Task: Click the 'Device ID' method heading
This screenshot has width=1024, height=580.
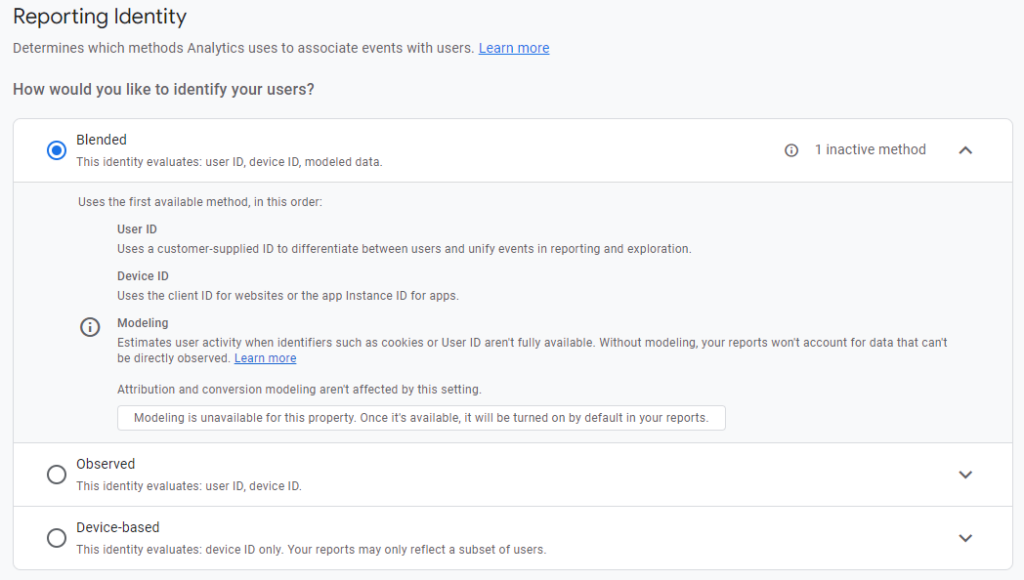Action: (142, 276)
